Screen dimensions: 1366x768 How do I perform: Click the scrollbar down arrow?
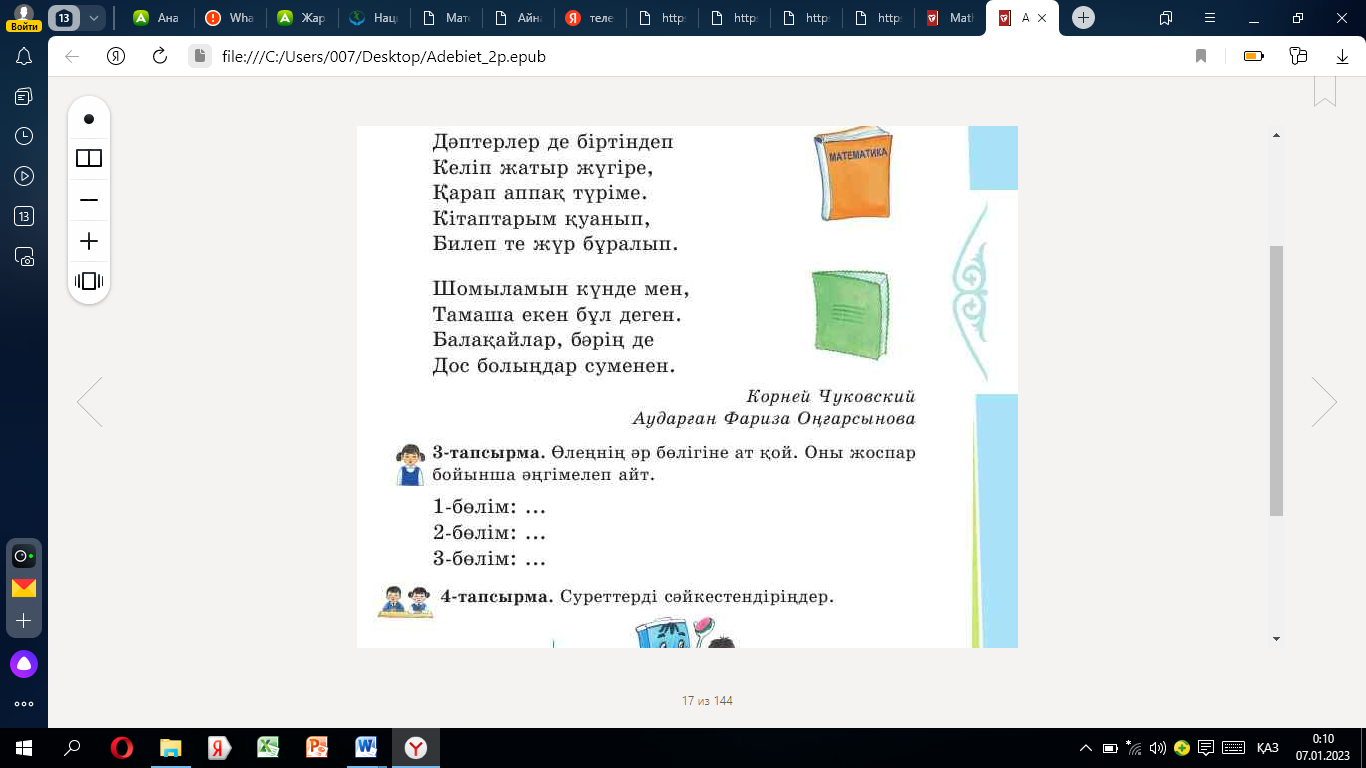(x=1276, y=638)
